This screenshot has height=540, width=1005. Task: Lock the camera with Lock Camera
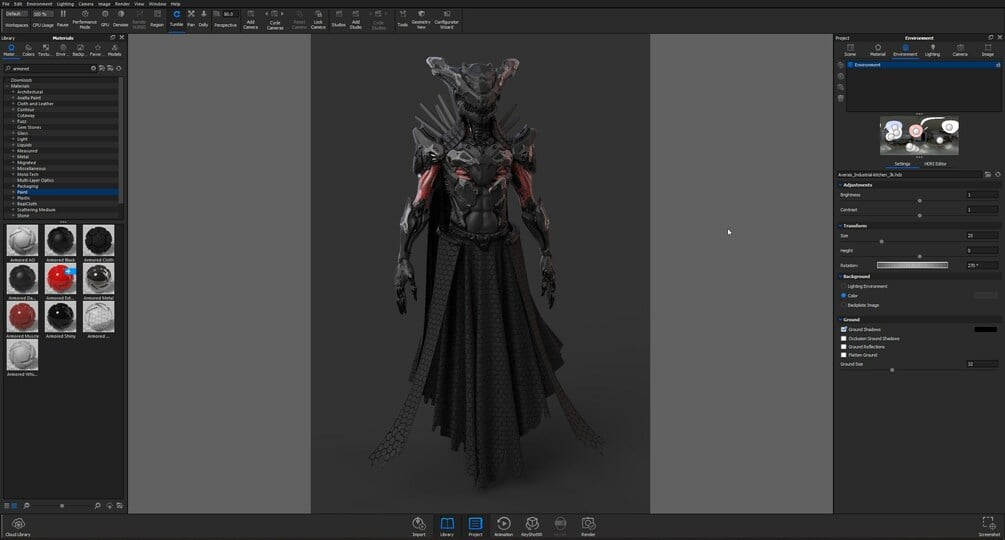[318, 19]
